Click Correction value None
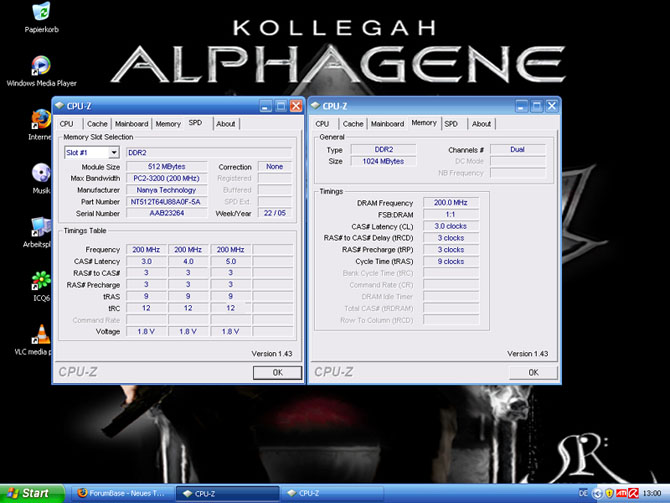 point(275,167)
